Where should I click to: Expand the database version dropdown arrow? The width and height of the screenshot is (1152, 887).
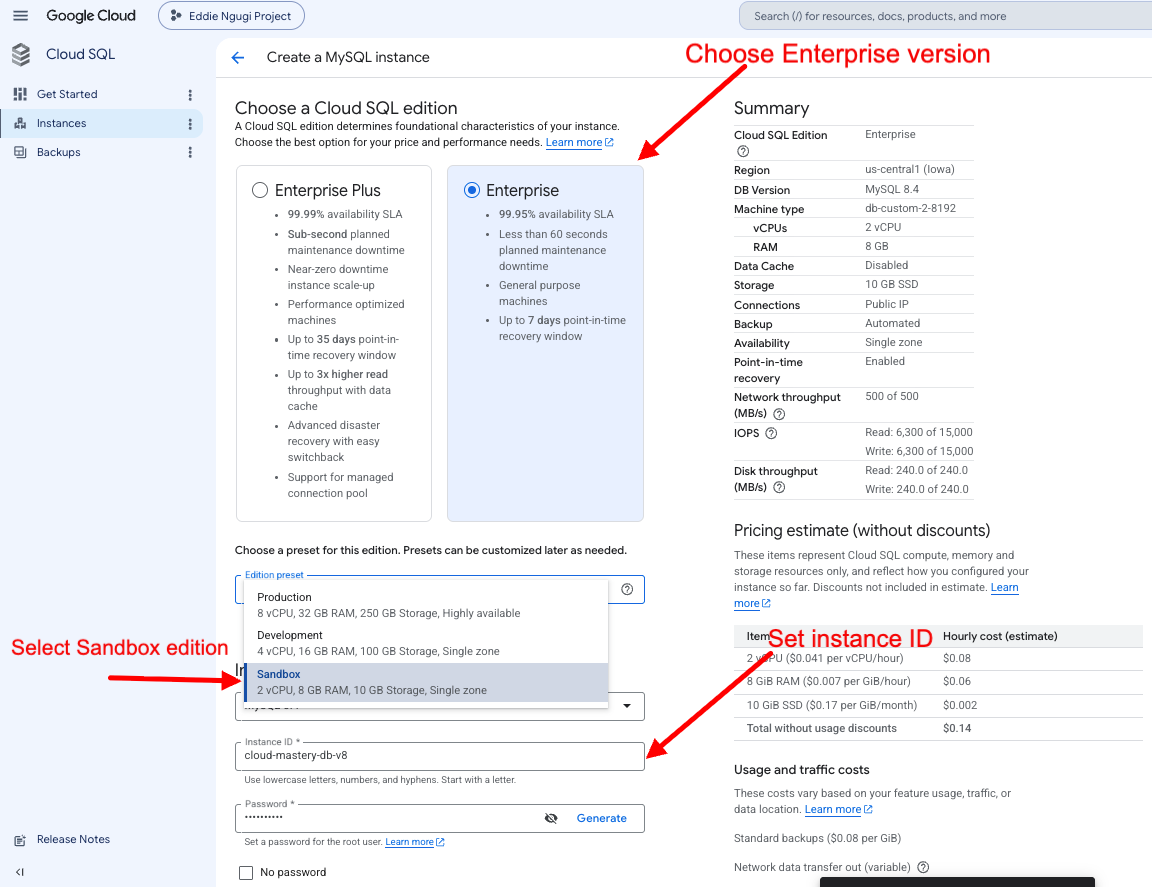coord(627,706)
